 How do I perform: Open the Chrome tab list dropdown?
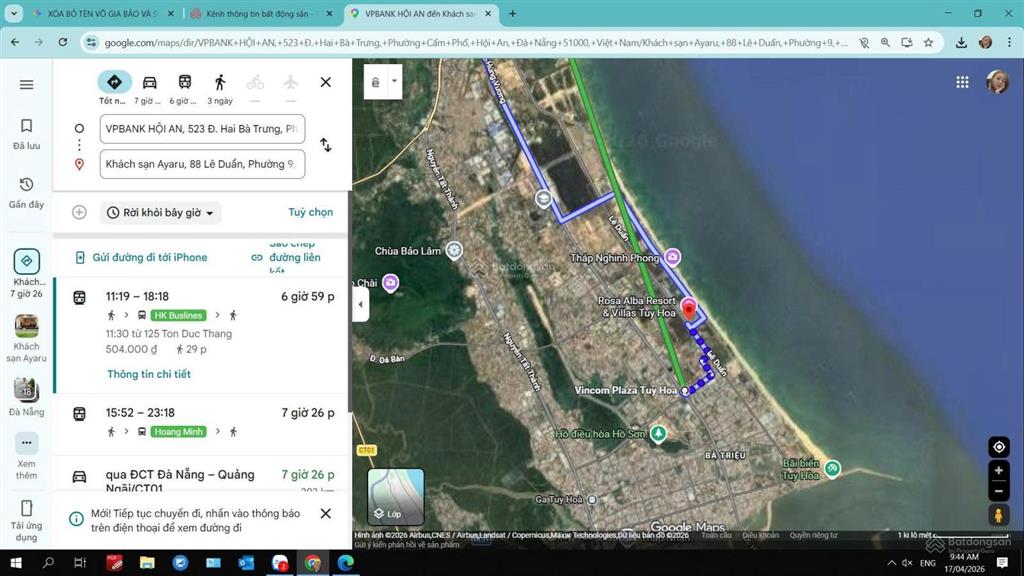tap(14, 14)
